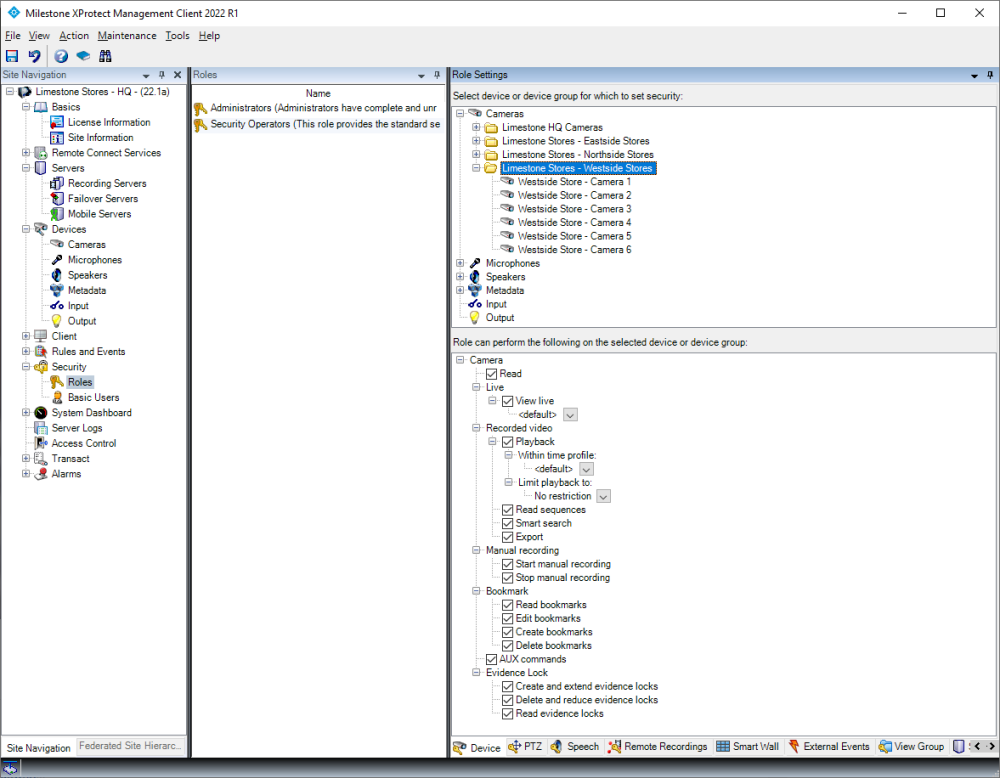The height and width of the screenshot is (778, 1000).
Task: Open the Limit playback to dropdown
Action: coord(603,496)
